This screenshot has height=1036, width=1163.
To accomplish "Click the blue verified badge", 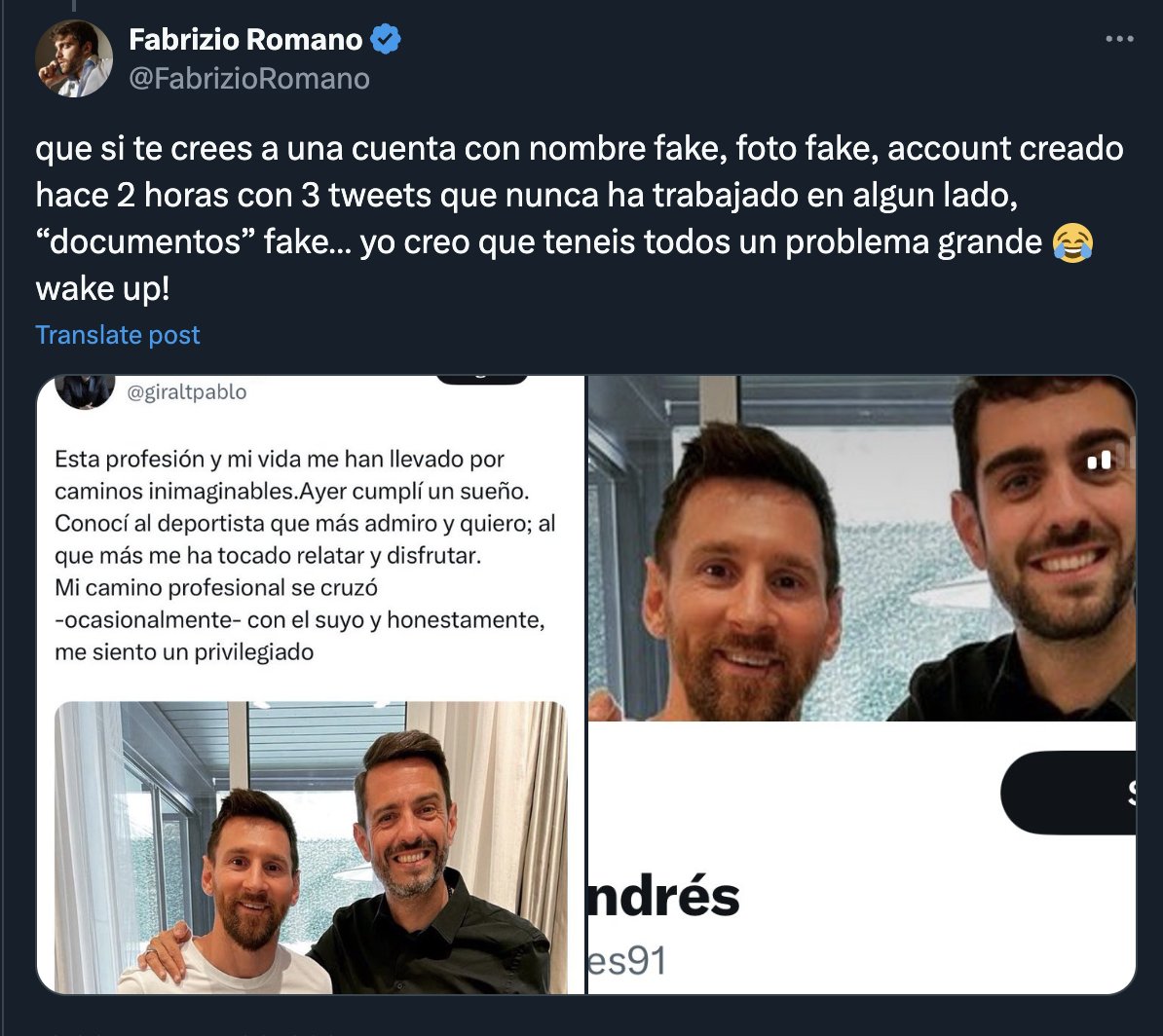I will tap(385, 39).
